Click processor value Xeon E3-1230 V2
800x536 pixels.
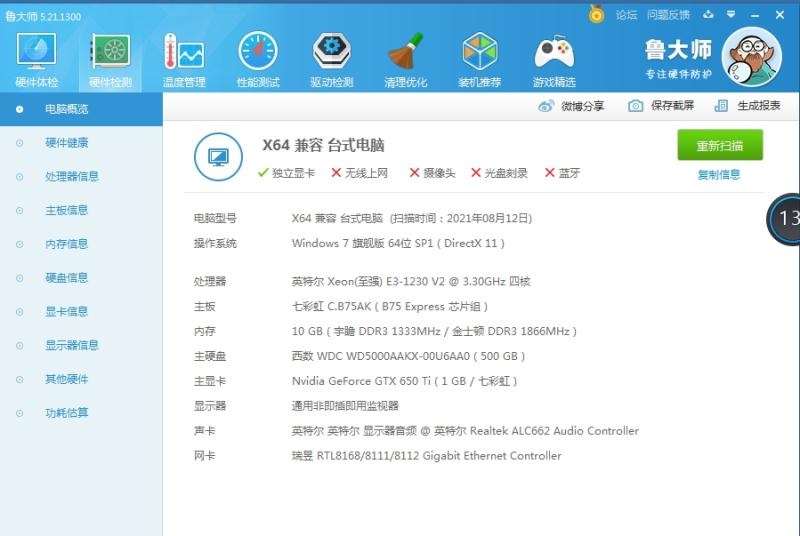click(411, 282)
